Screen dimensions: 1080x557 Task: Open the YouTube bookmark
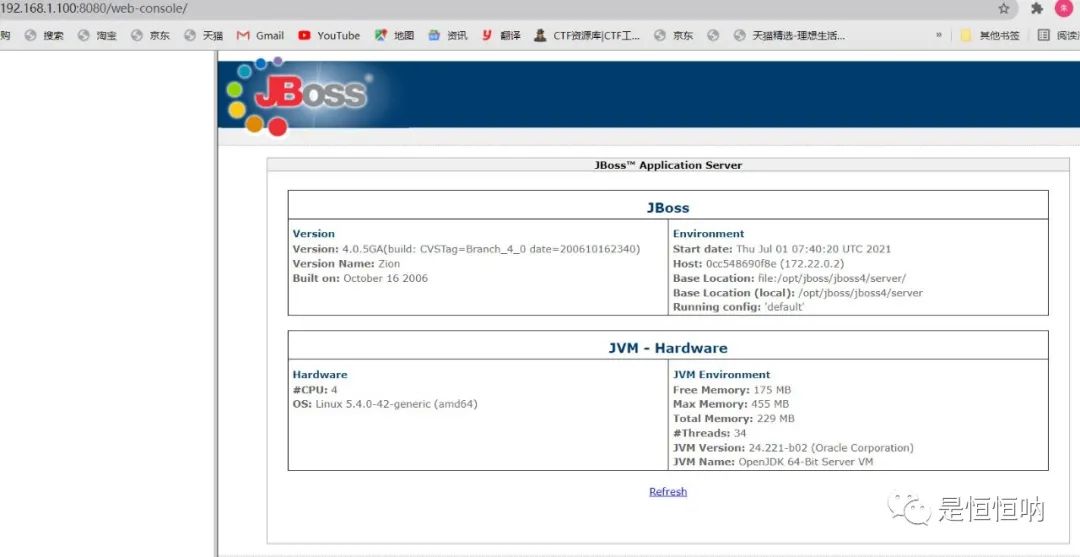click(329, 36)
